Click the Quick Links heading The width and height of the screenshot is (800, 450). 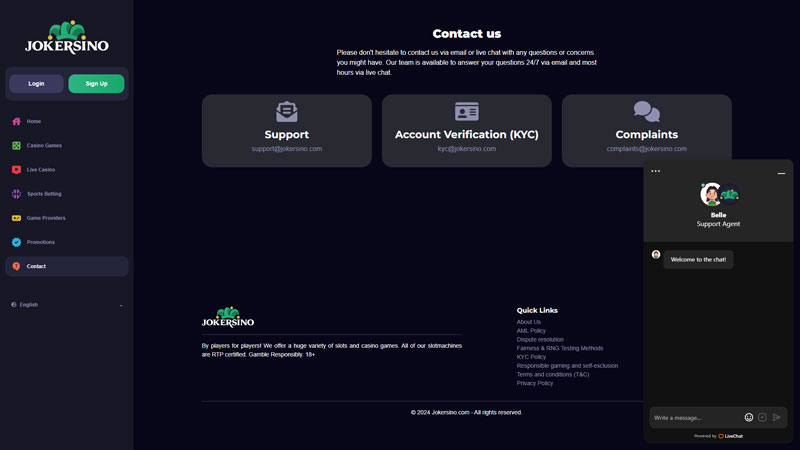[537, 310]
